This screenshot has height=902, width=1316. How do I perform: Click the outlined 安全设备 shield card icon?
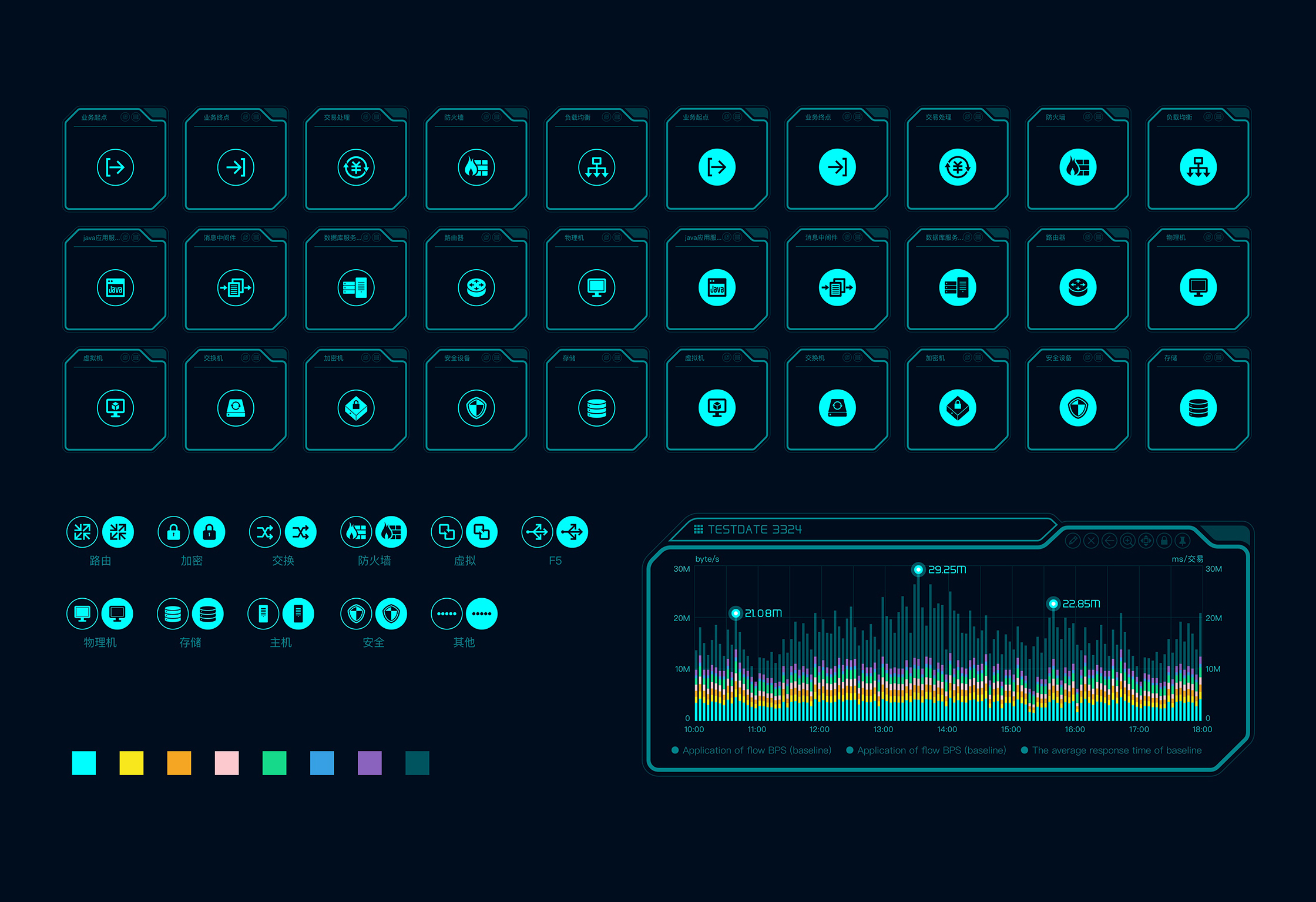tap(476, 408)
